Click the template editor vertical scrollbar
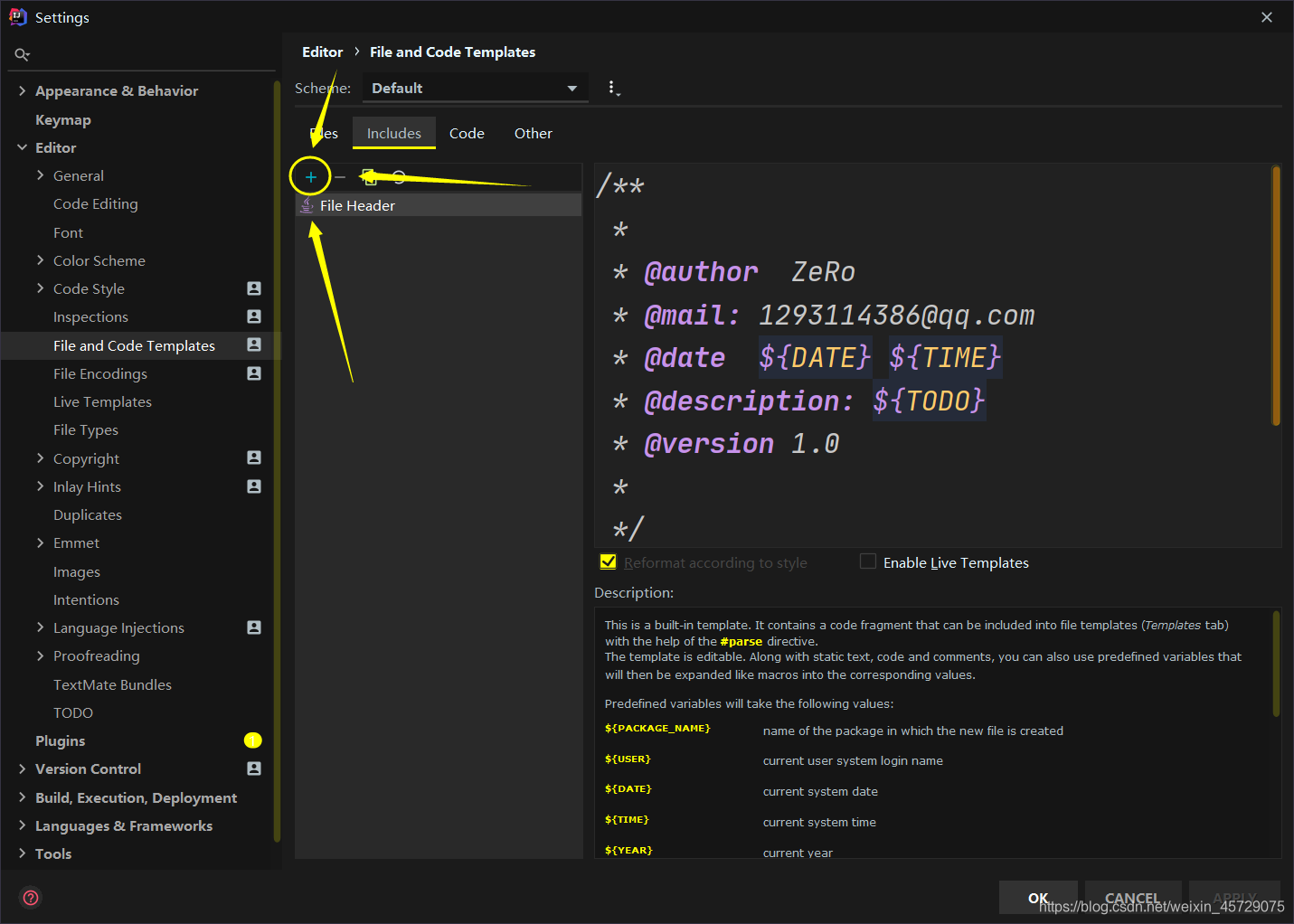The height and width of the screenshot is (924, 1294). pos(1276,295)
